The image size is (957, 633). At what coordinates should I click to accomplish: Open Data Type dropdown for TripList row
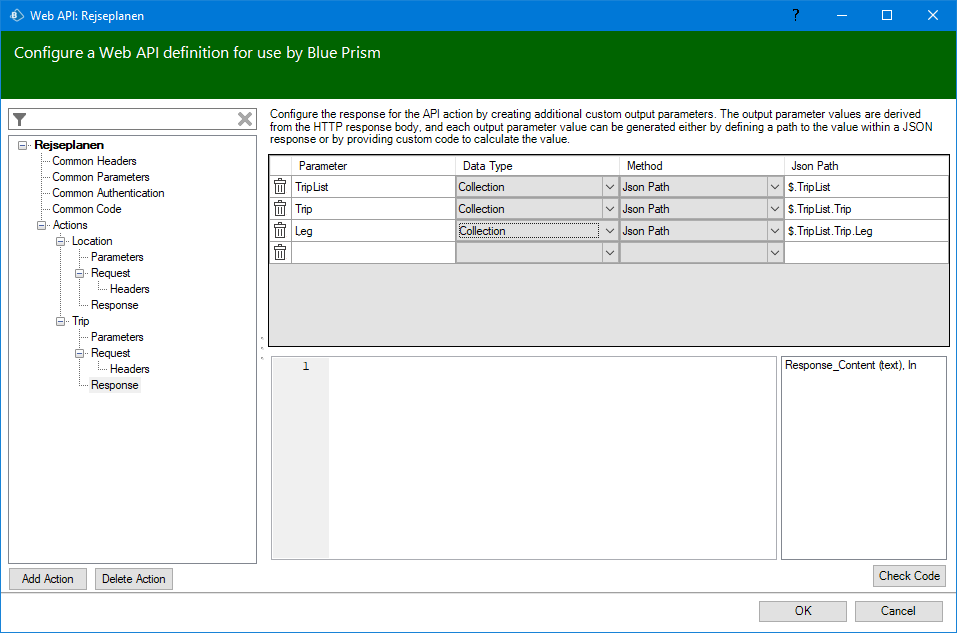pos(609,186)
